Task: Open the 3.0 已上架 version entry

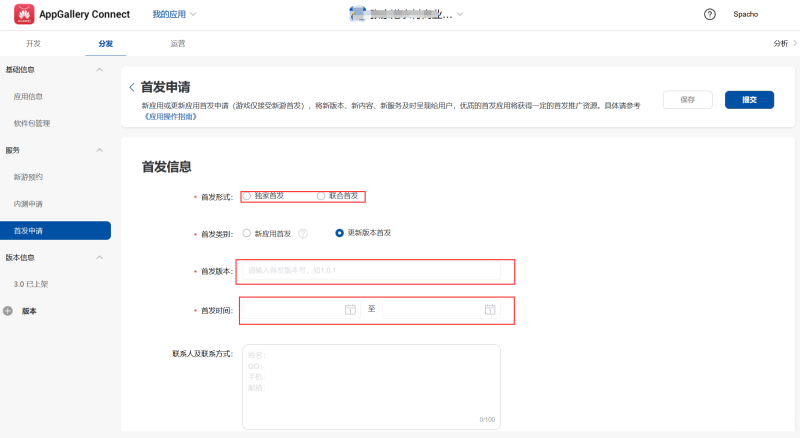Action: 31,284
